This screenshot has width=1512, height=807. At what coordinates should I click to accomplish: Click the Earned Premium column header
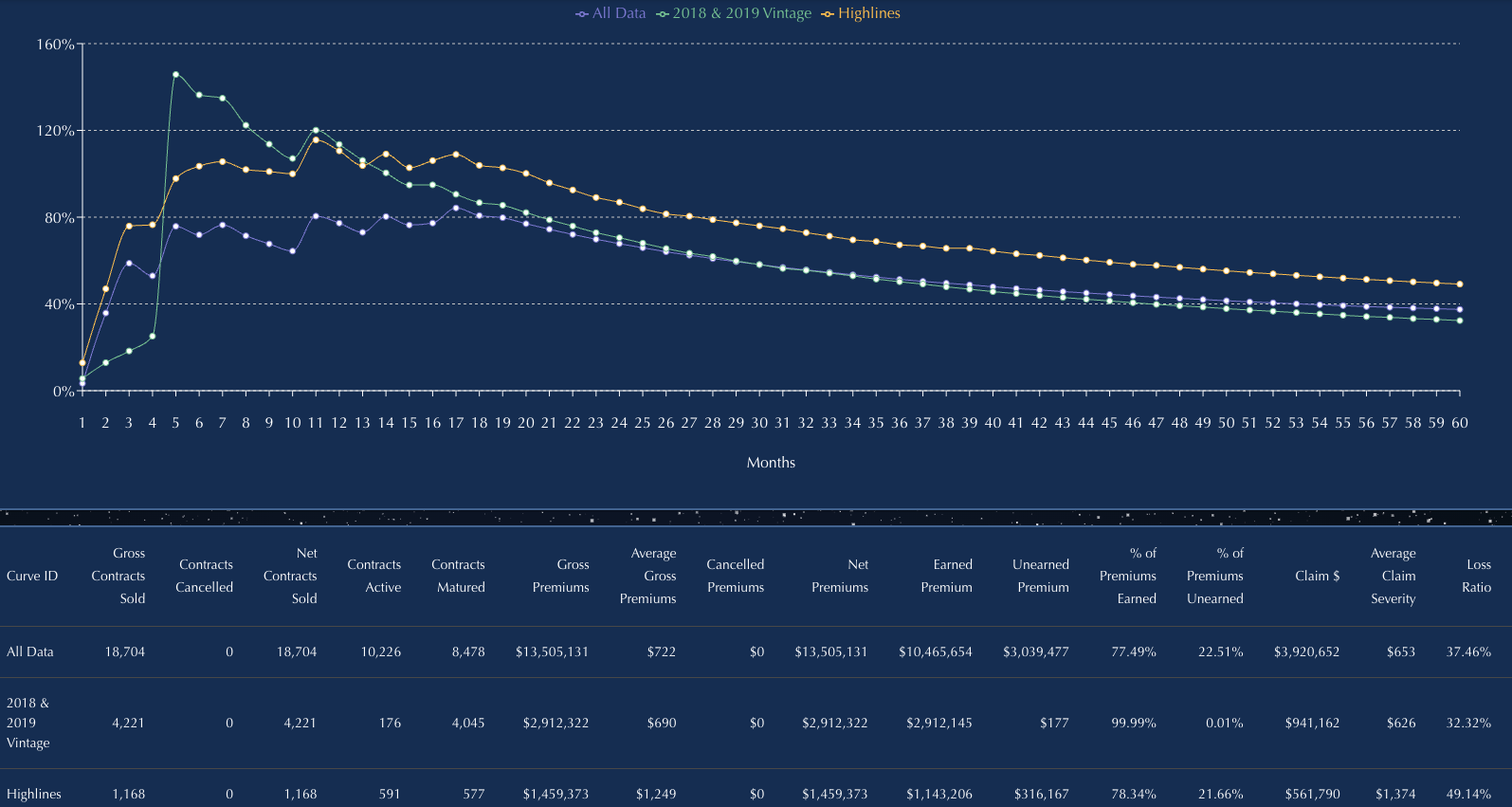pos(946,576)
